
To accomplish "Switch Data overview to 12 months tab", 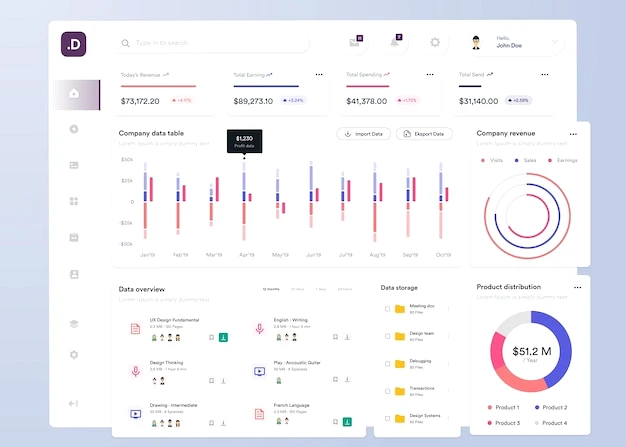I will point(271,289).
